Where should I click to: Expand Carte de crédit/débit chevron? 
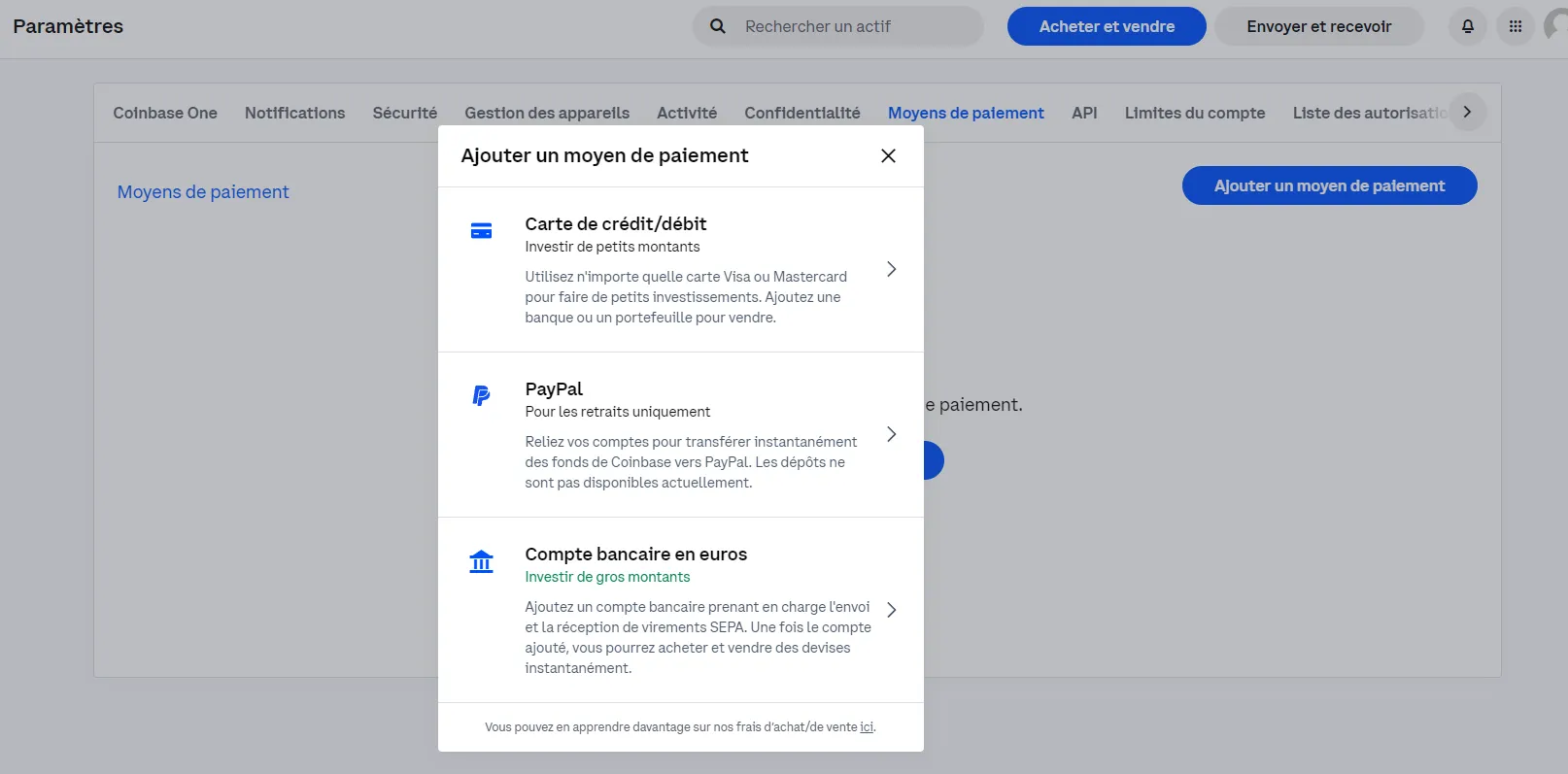click(891, 269)
